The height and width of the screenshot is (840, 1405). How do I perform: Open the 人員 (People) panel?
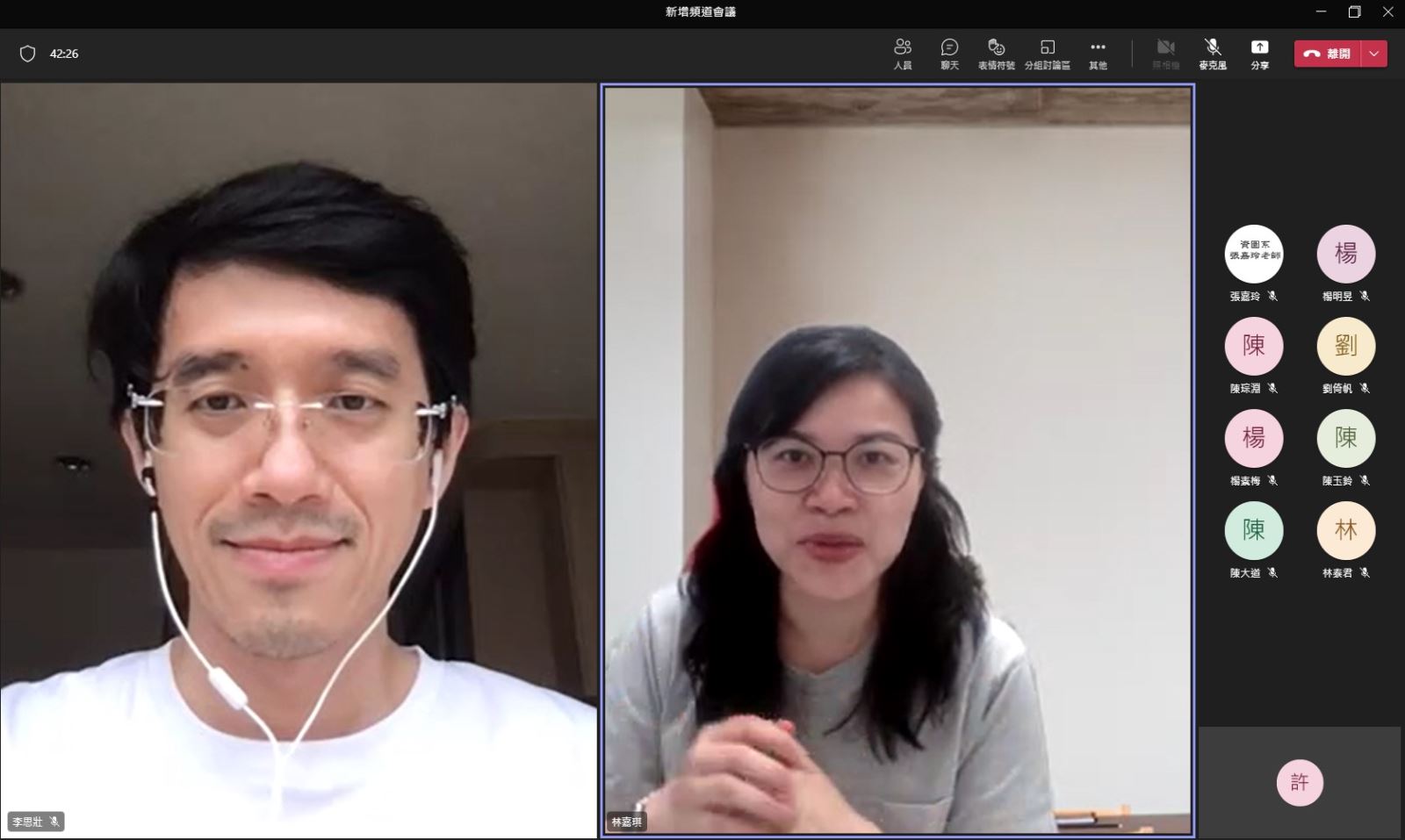tap(902, 53)
